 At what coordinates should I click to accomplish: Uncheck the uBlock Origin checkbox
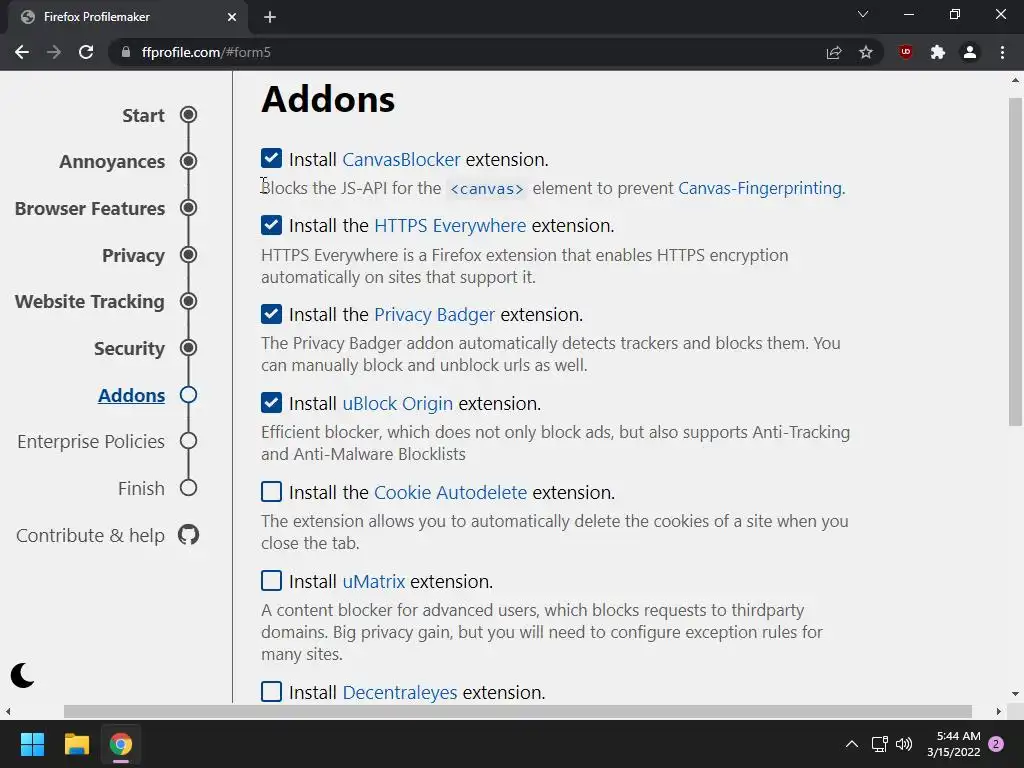271,403
